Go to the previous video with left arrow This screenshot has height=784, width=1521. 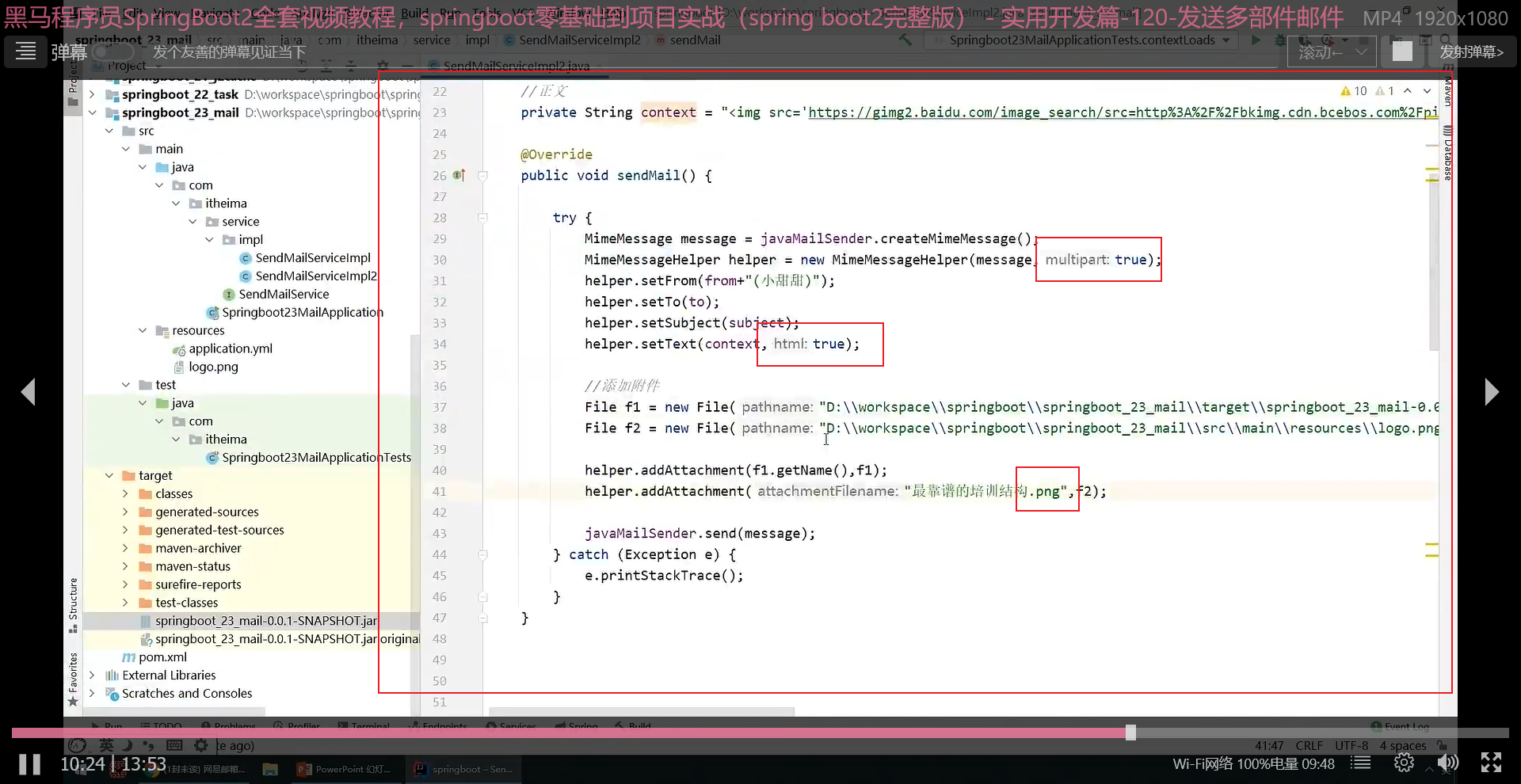[x=29, y=391]
